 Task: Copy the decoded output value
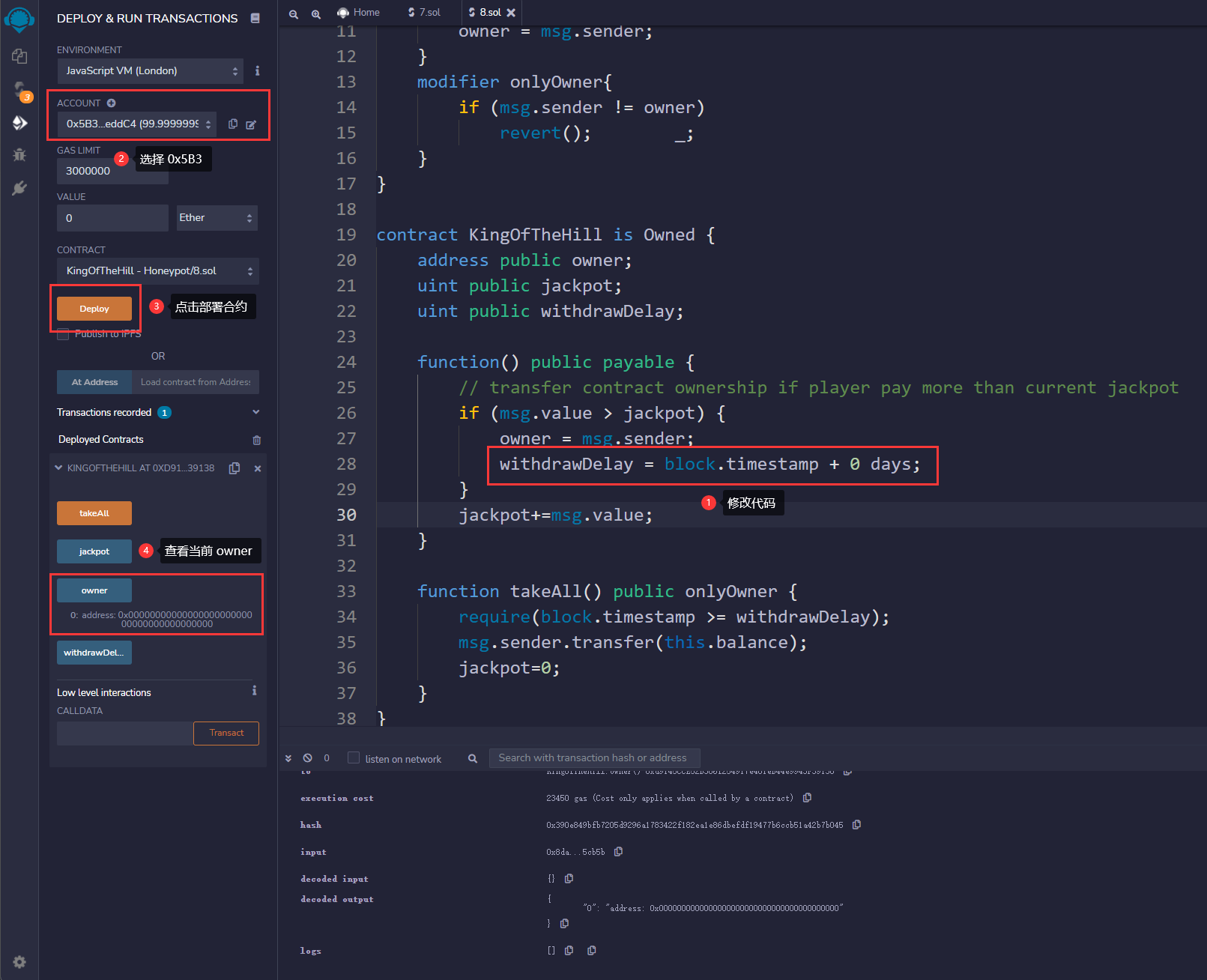(x=564, y=923)
